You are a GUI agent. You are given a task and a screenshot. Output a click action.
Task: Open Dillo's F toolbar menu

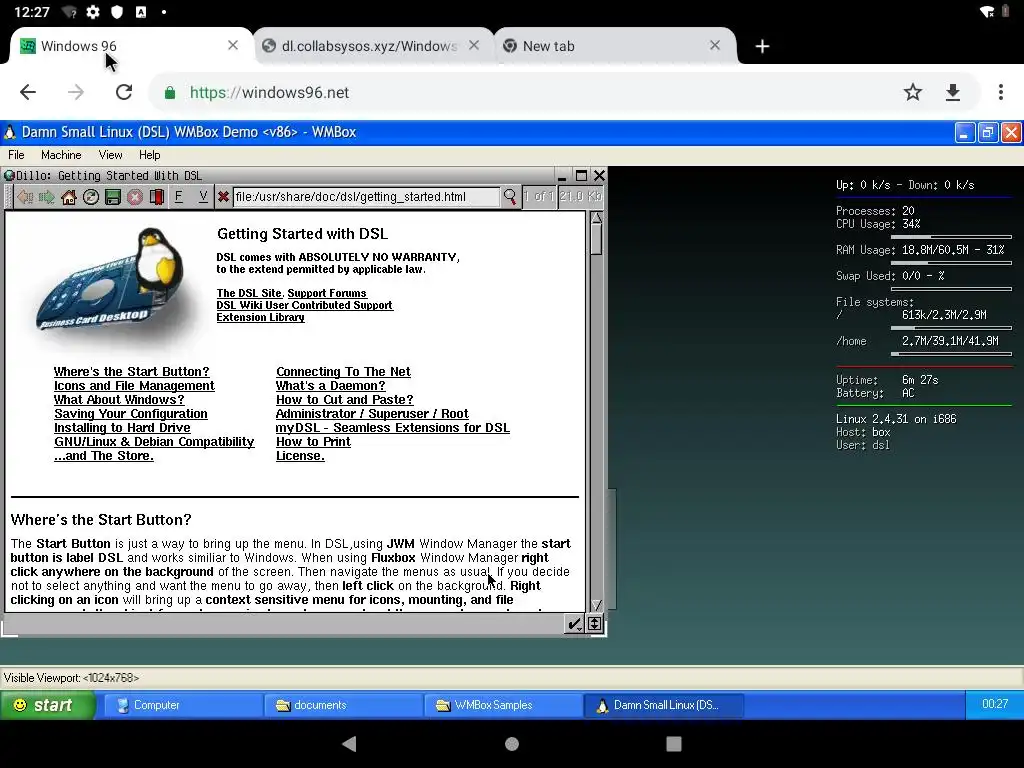point(178,197)
